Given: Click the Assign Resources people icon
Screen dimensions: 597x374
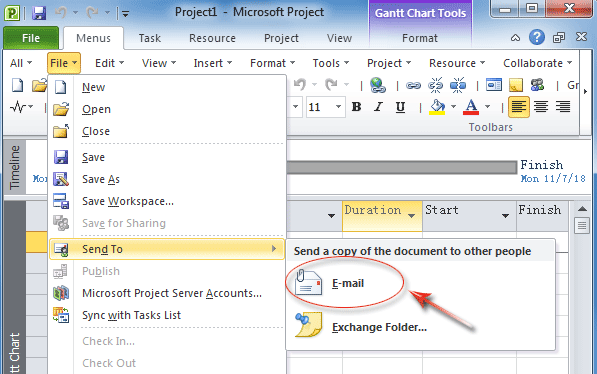Looking at the screenshot, I should [x=537, y=85].
